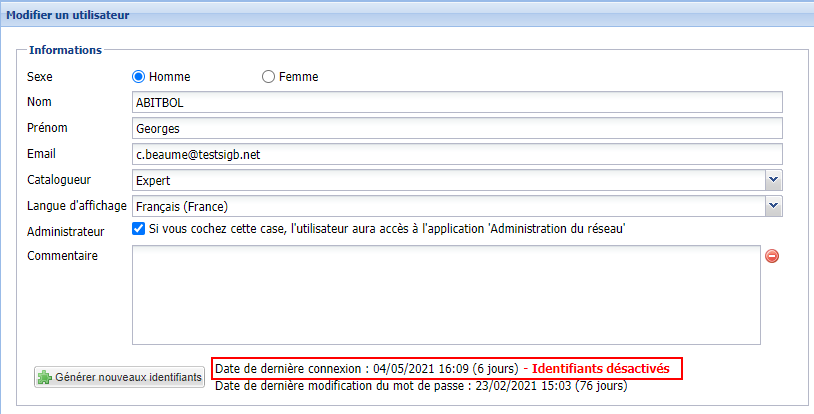Click into the Prénom field with Georges
The image size is (814, 414).
[x=456, y=129]
